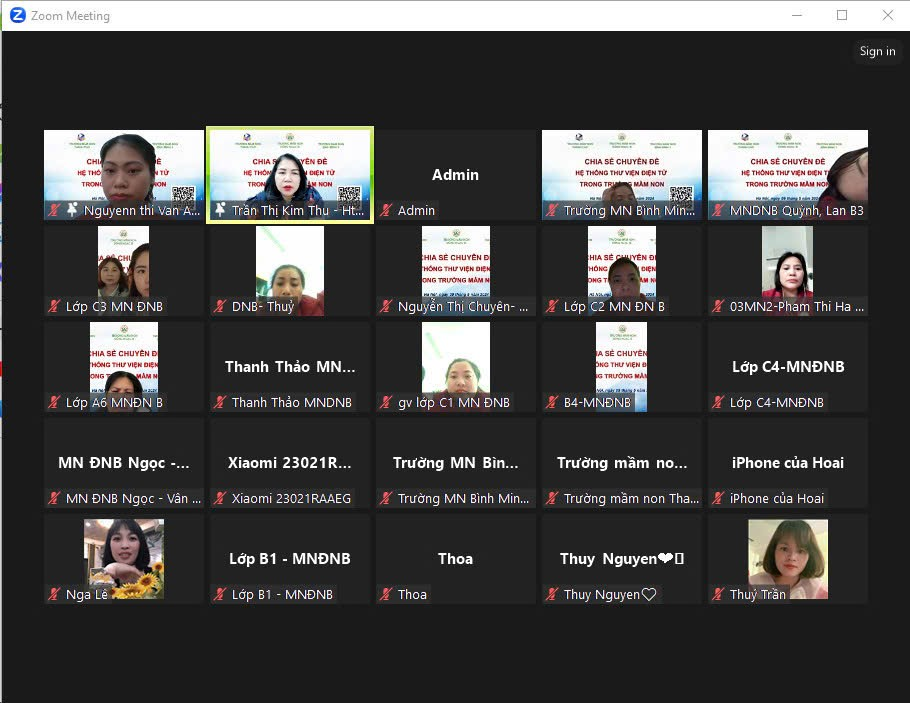910x703 pixels.
Task: Select the Lớp B1 - MNĐNB tile
Action: 290,559
